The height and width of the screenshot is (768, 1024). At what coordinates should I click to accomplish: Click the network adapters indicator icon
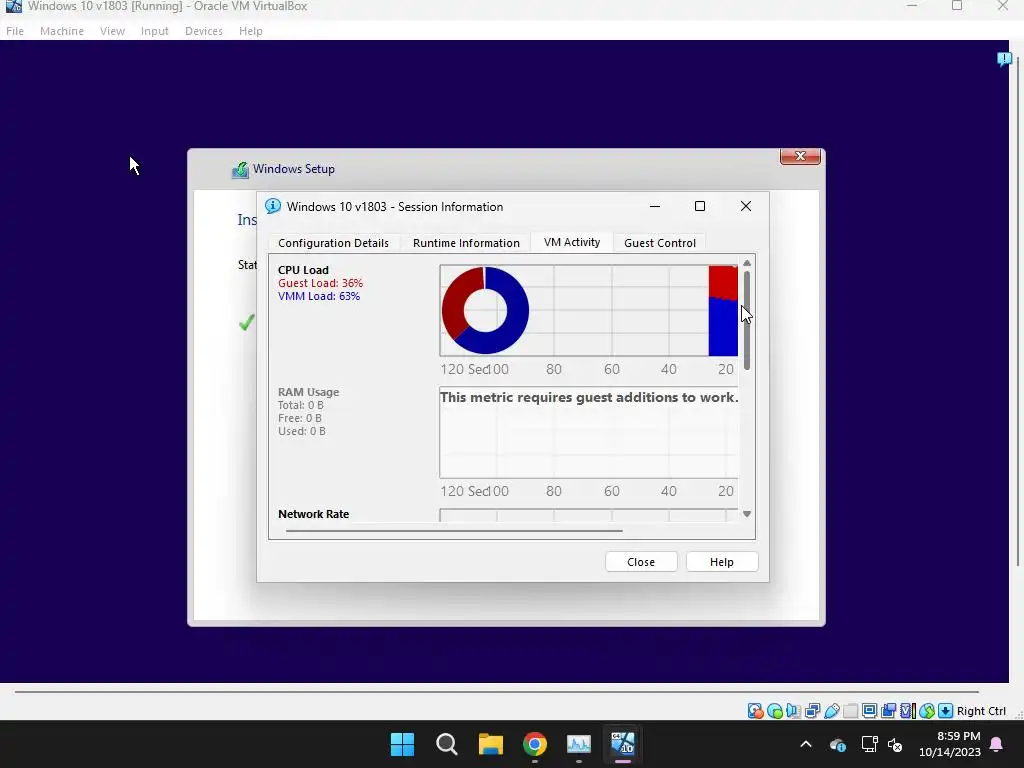pyautogui.click(x=812, y=711)
